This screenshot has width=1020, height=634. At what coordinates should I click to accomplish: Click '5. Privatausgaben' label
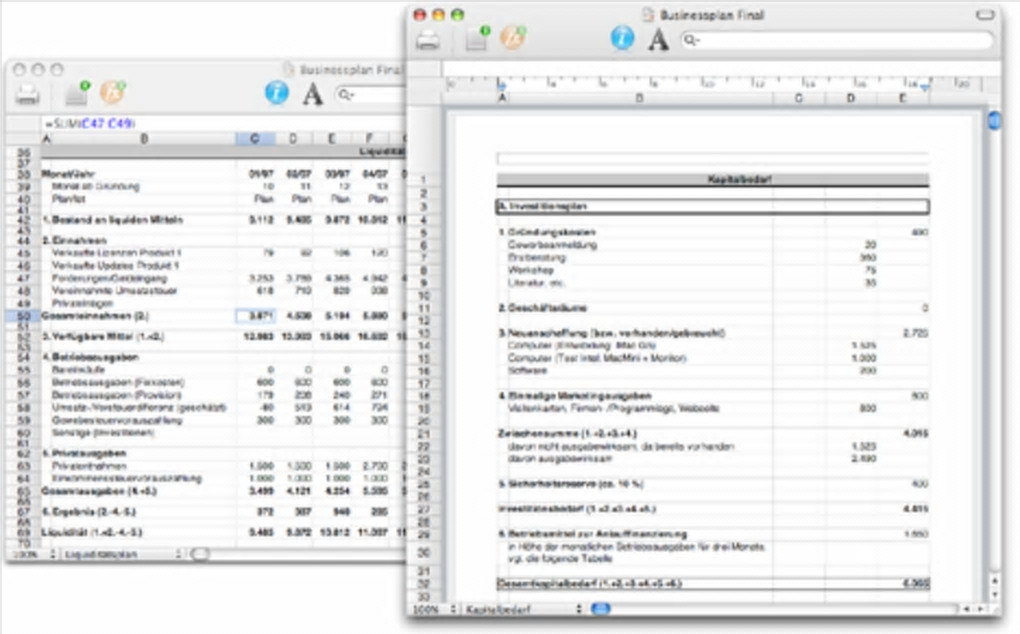tap(84, 453)
